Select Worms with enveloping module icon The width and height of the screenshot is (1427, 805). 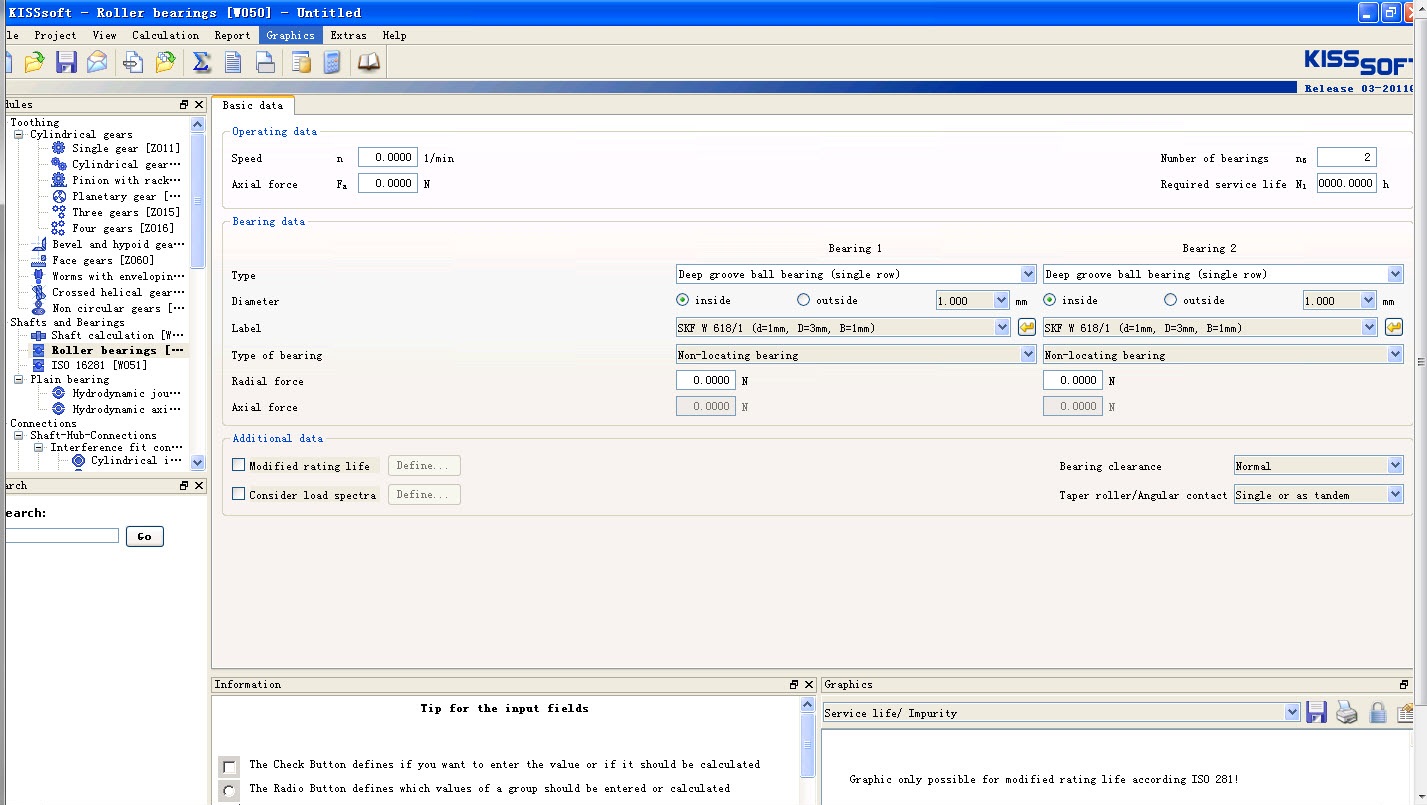click(39, 276)
